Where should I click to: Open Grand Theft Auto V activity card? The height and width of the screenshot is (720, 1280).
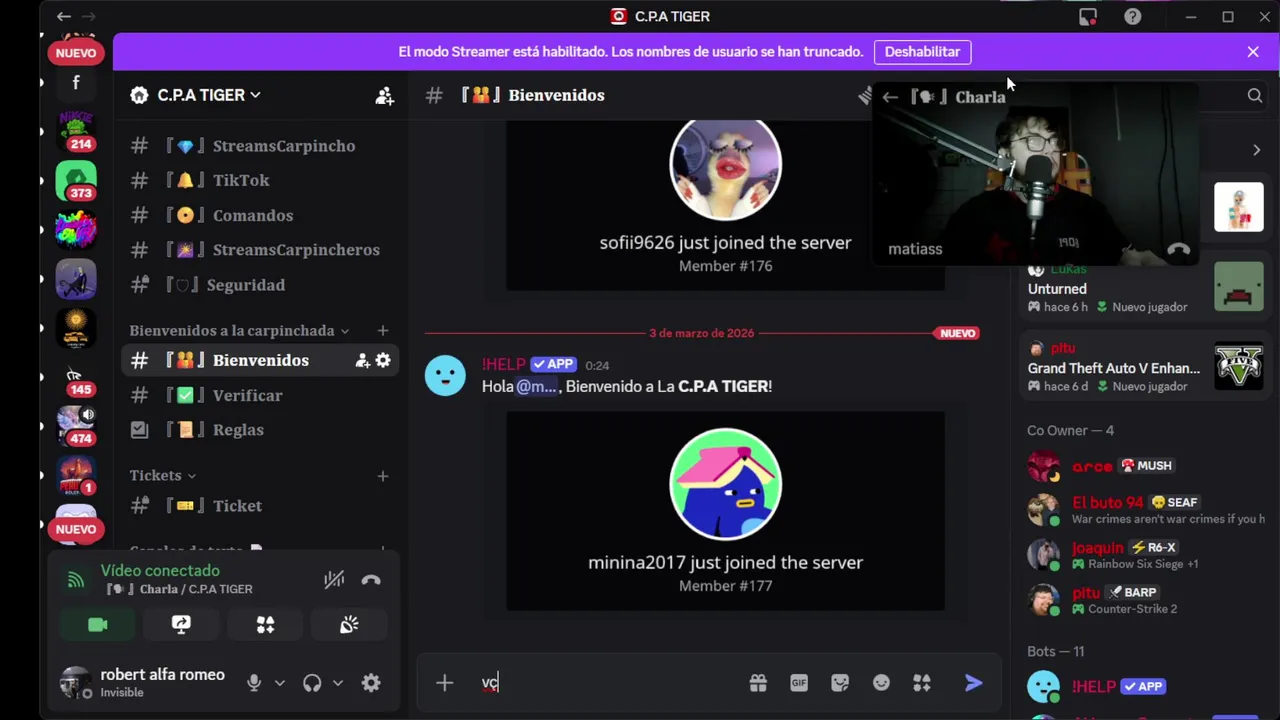[1143, 366]
